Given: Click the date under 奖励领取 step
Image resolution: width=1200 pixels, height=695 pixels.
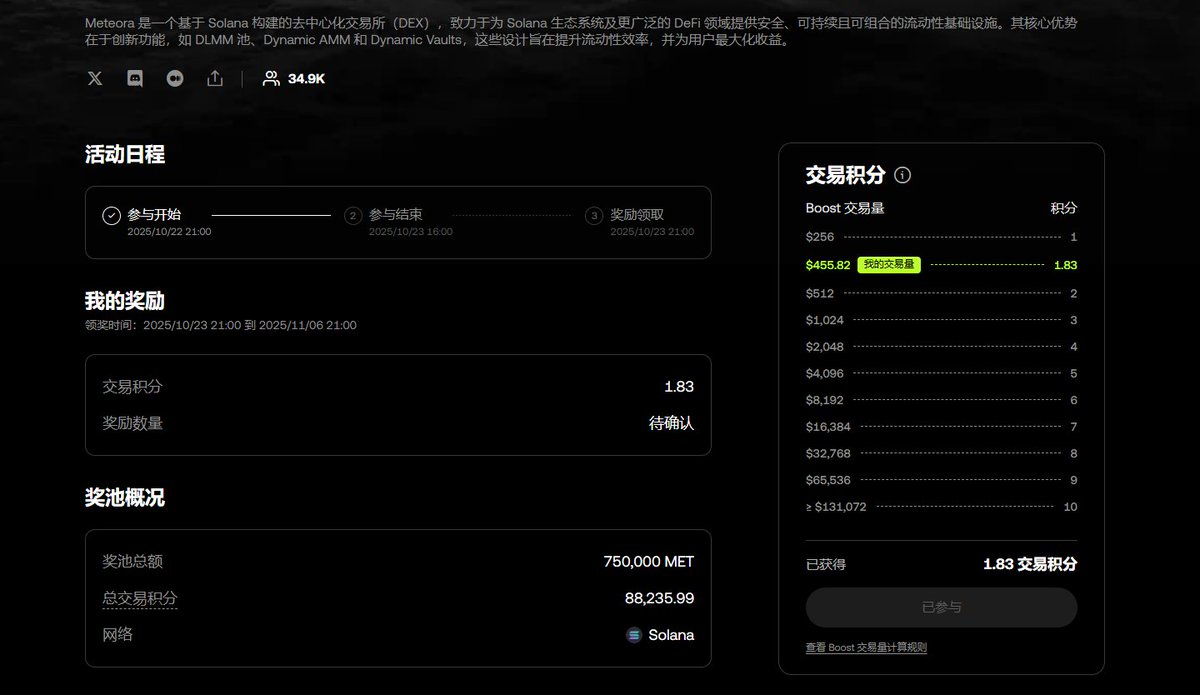Looking at the screenshot, I should pyautogui.click(x=652, y=232).
